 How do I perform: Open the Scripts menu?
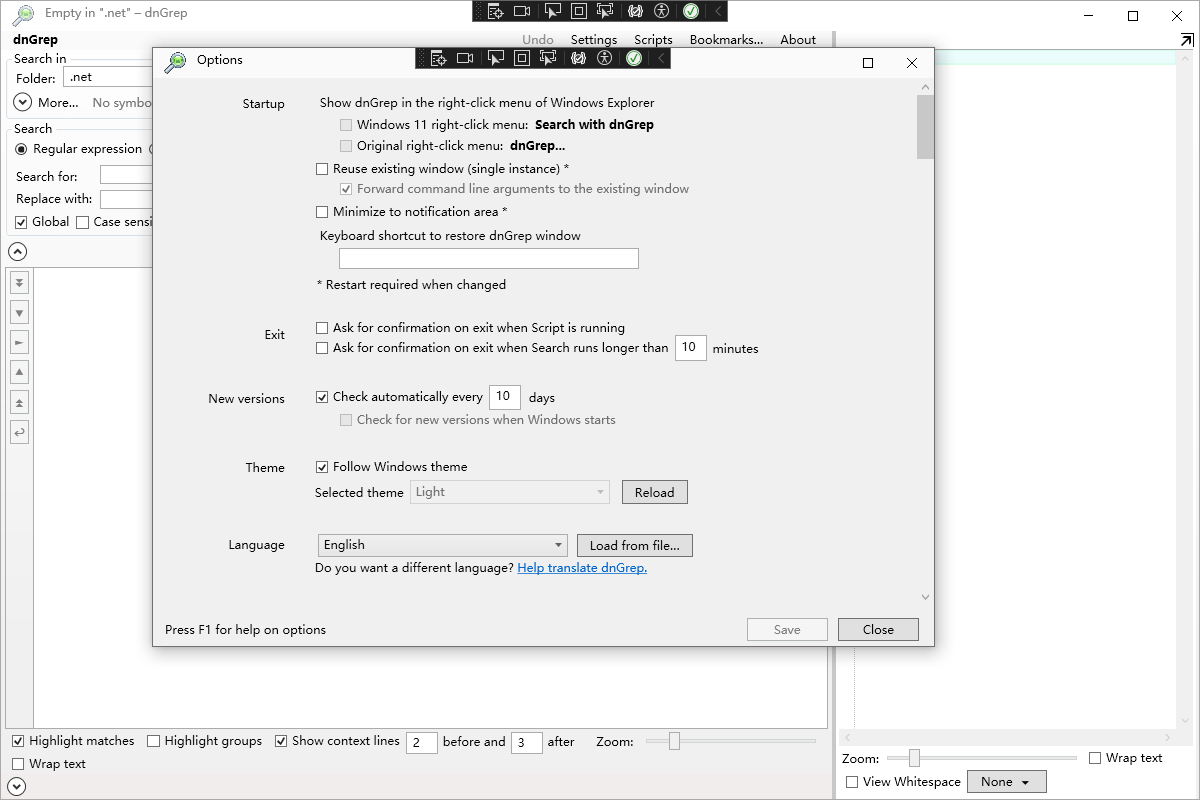[x=653, y=40]
